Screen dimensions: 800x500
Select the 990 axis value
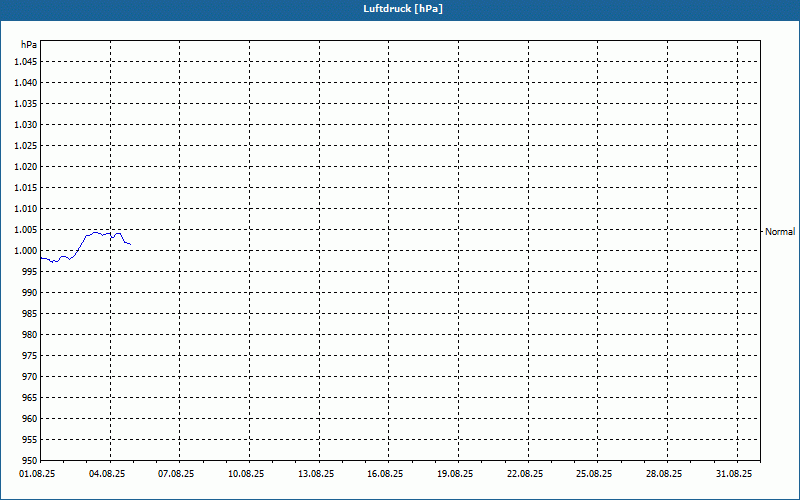click(x=30, y=292)
